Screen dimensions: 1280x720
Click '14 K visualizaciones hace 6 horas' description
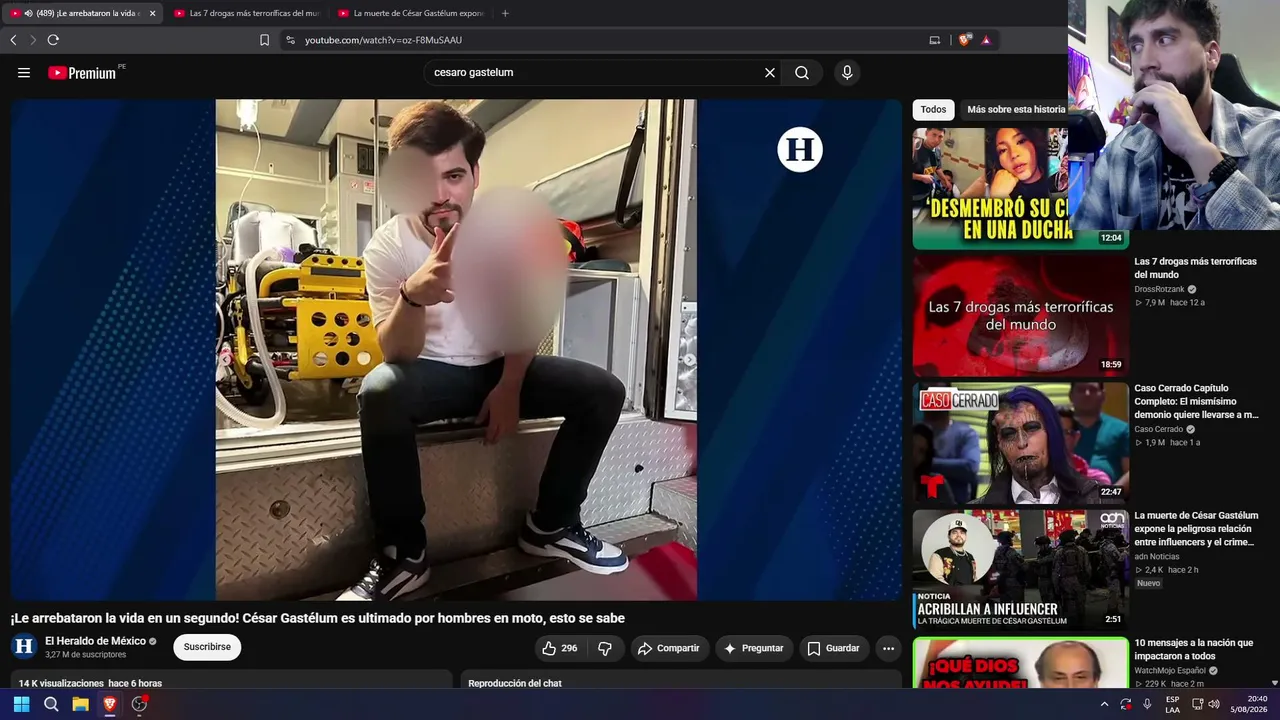[x=90, y=683]
